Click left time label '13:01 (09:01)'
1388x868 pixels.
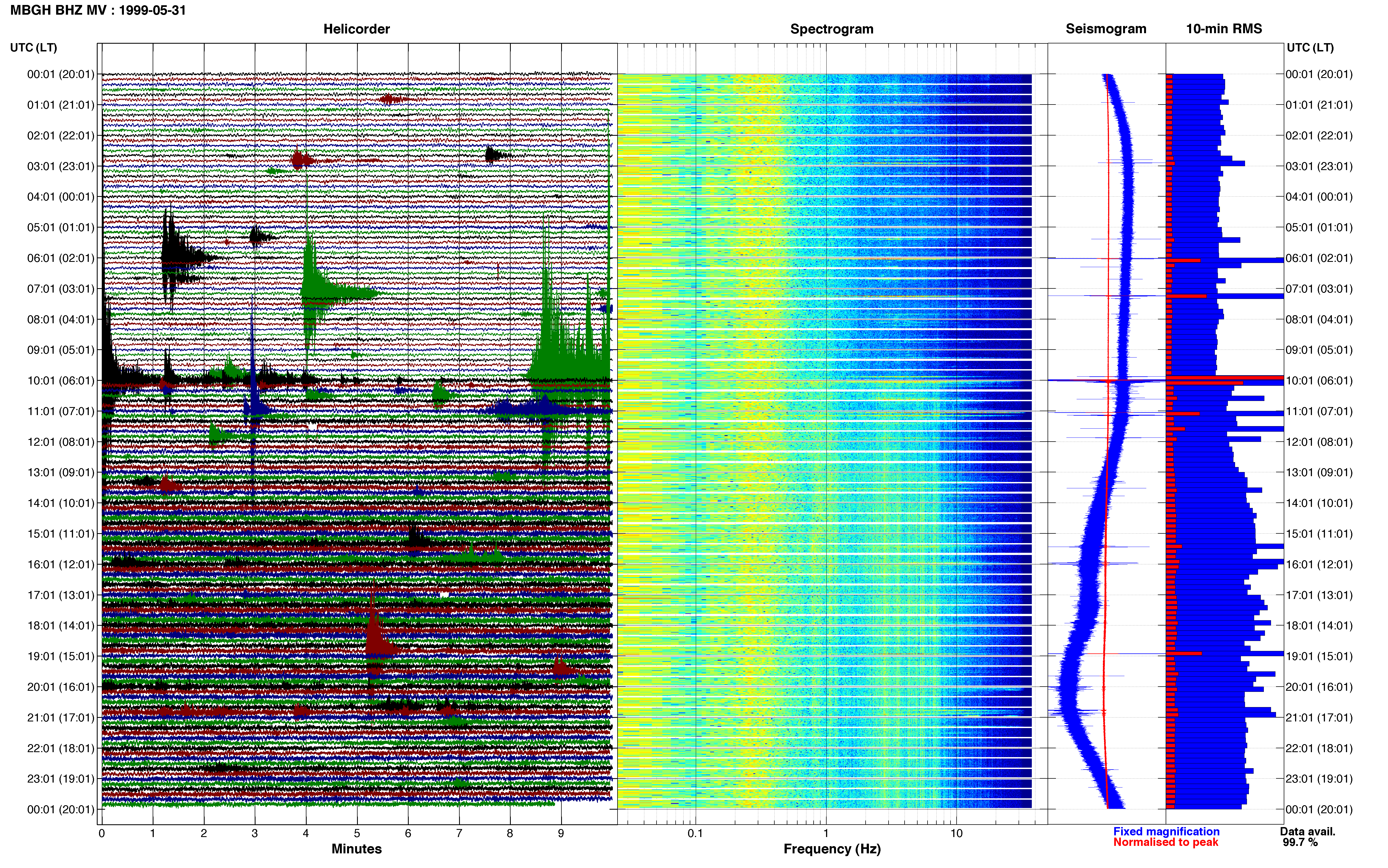[x=60, y=473]
